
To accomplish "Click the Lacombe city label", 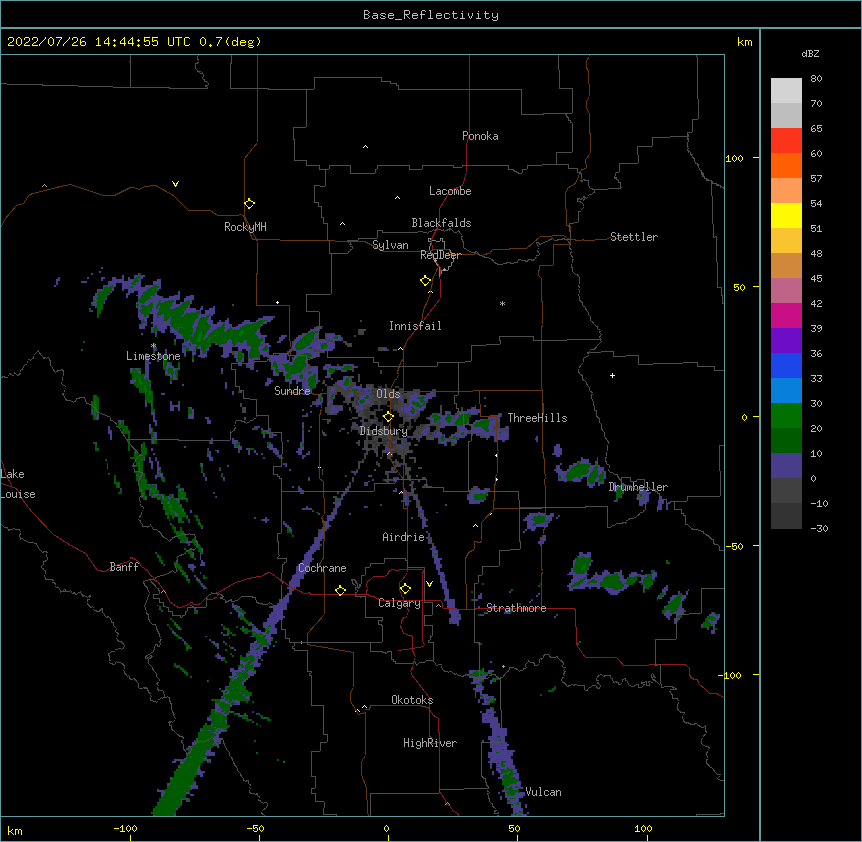I will [450, 191].
